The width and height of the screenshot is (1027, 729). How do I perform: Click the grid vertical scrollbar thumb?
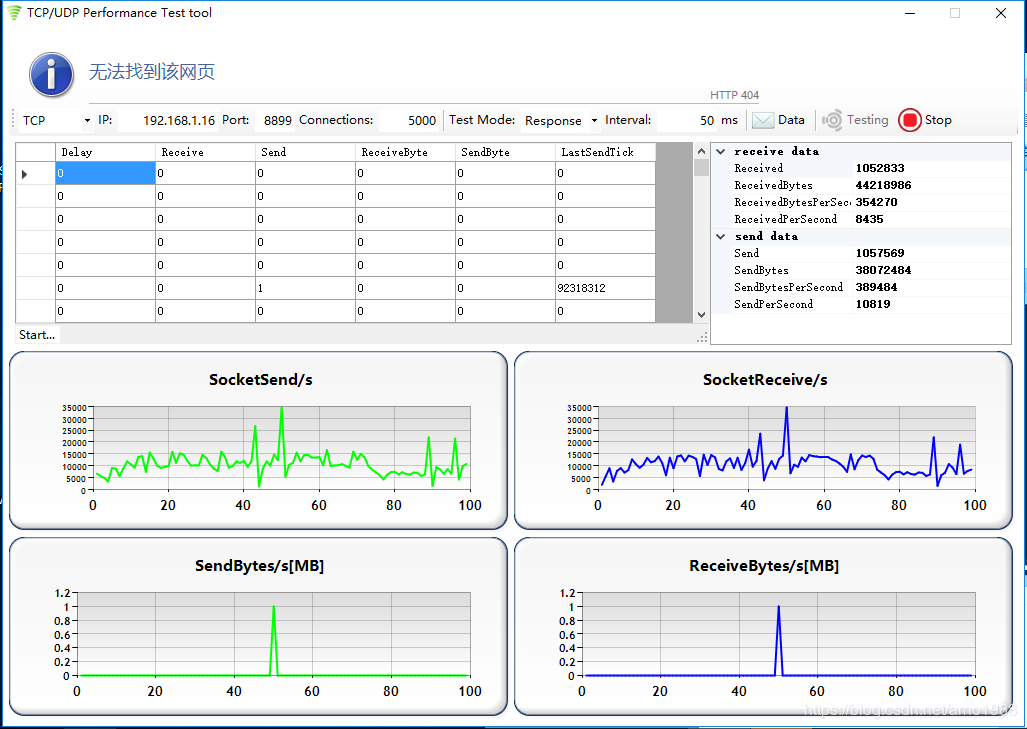pos(701,168)
